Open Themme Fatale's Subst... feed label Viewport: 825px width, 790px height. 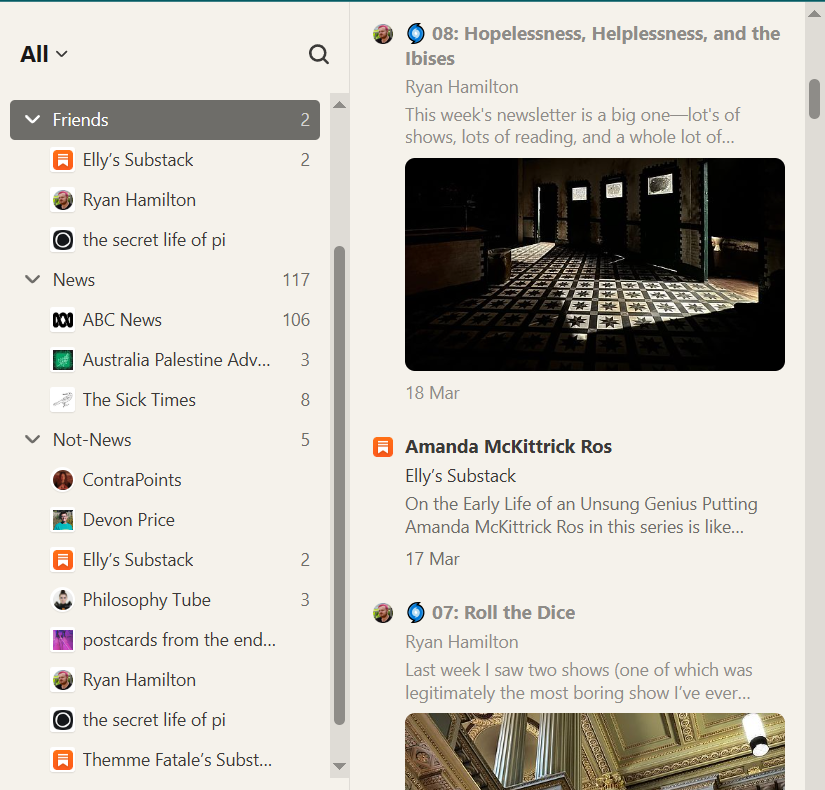[177, 760]
